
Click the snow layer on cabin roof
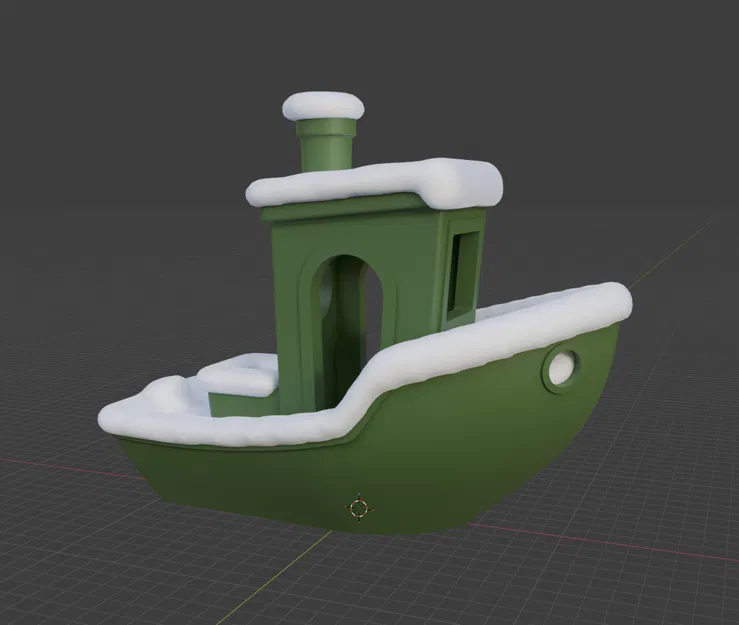pos(375,183)
